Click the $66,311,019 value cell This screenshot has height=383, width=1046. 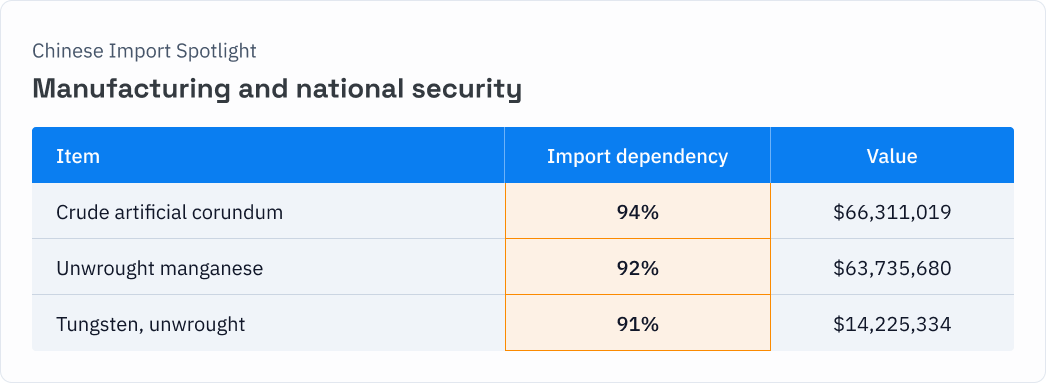tap(892, 212)
